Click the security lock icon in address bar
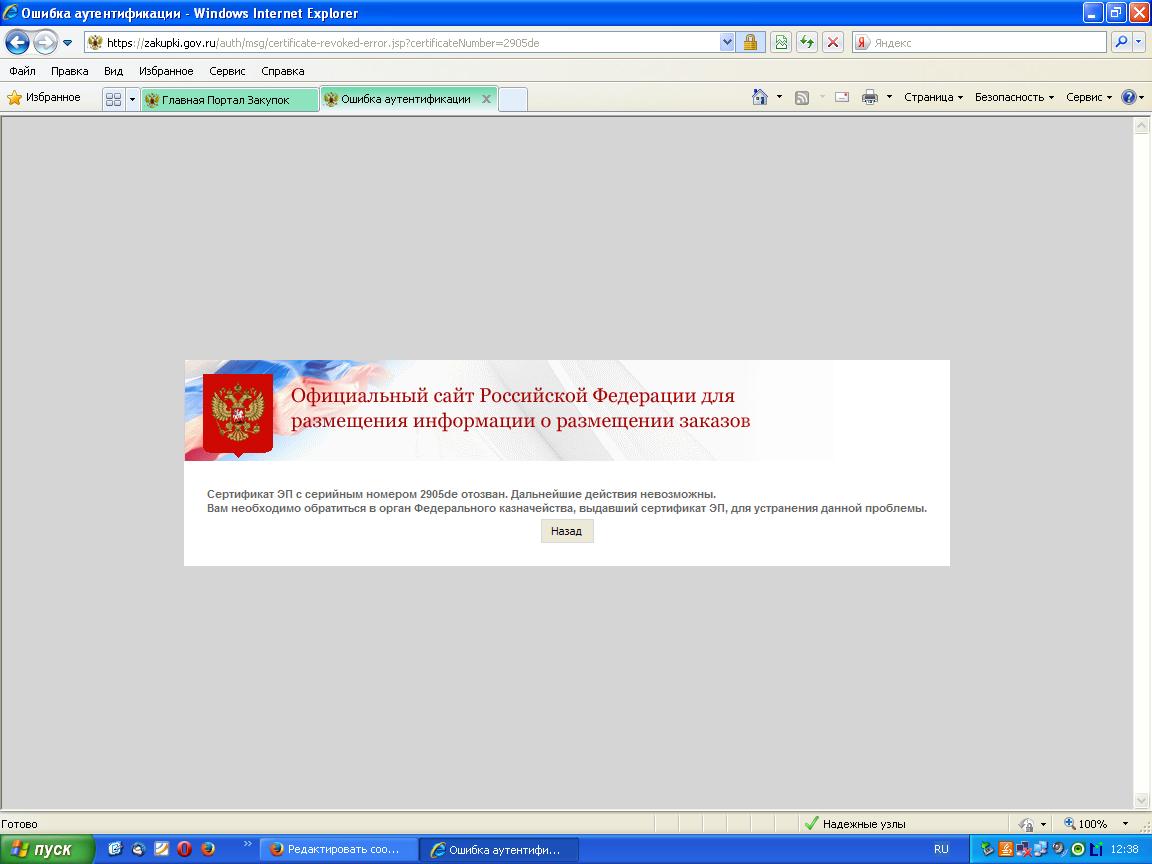 750,42
